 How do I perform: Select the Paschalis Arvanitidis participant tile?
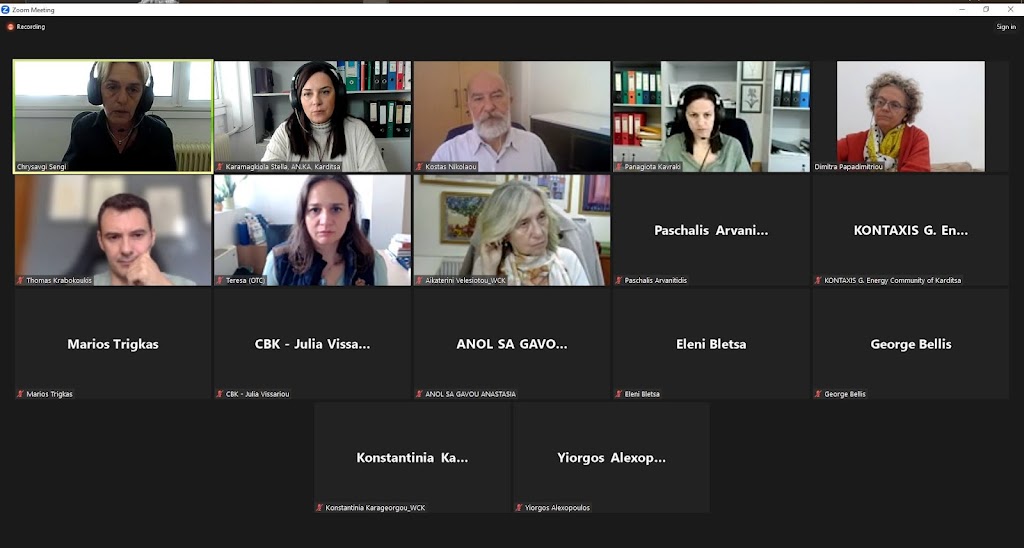pyautogui.click(x=711, y=230)
